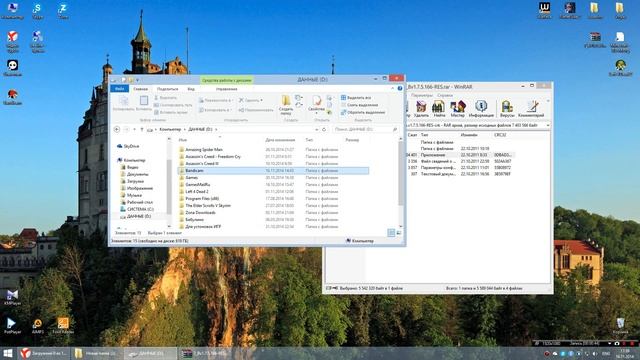Image resolution: width=640 pixels, height=360 pixels.
Task: Open the Файл tab in Explorer
Action: coord(119,89)
